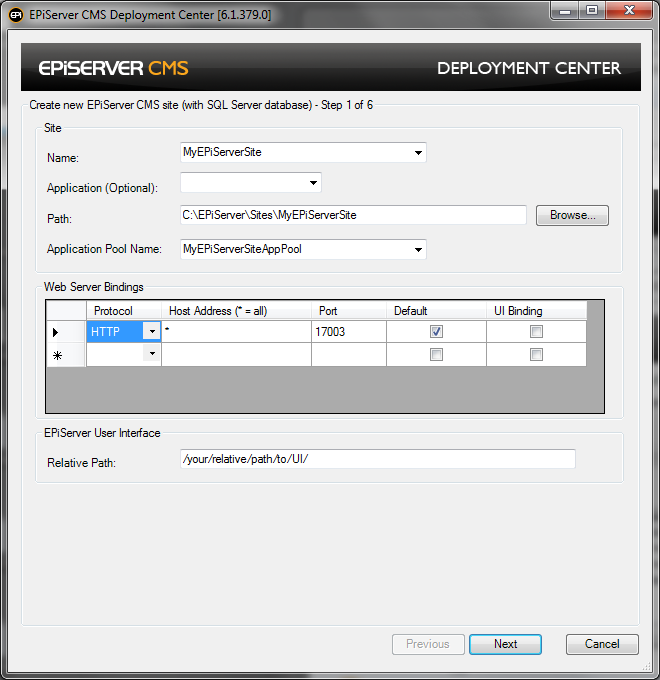660x680 pixels.
Task: Click the new row asterisk header
Action: pyautogui.click(x=55, y=355)
